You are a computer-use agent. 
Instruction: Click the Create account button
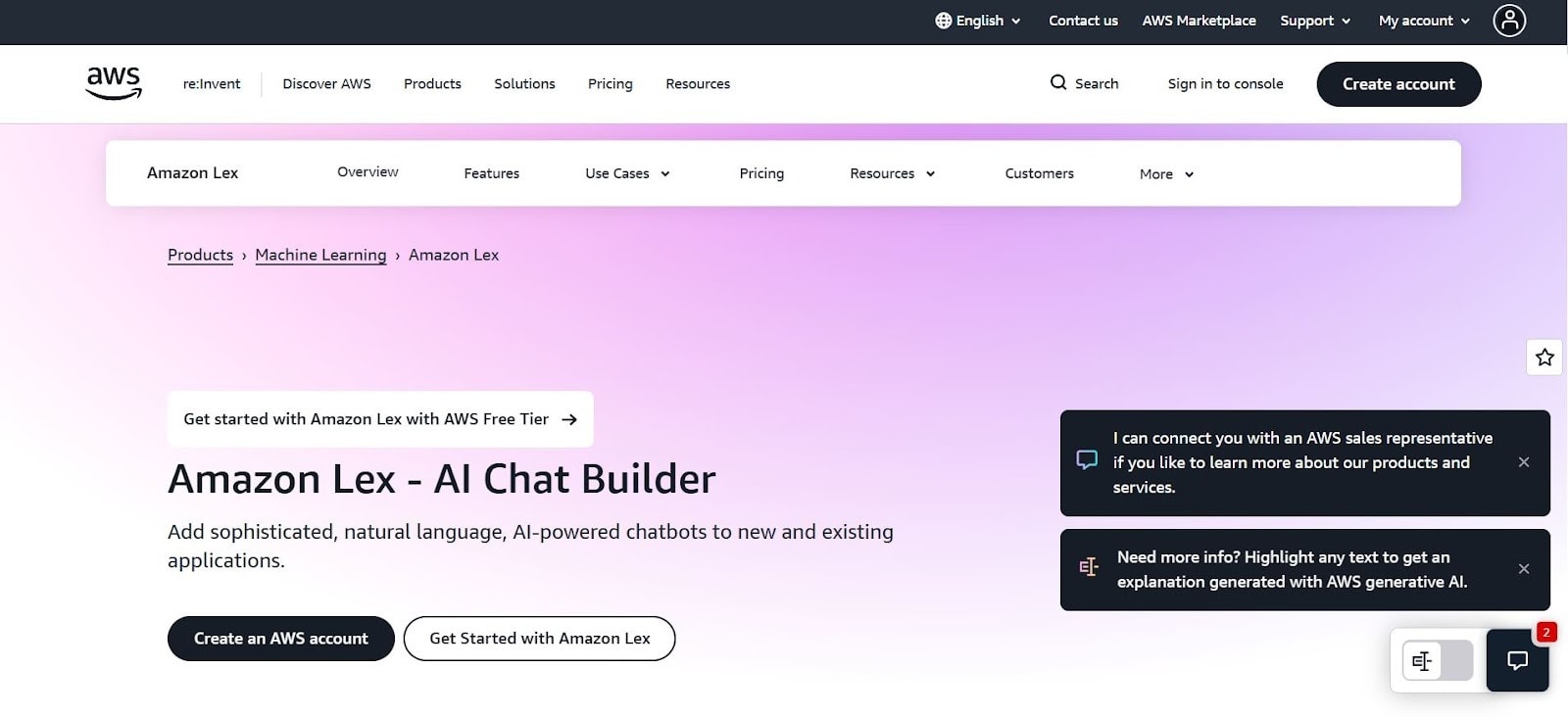(1398, 84)
